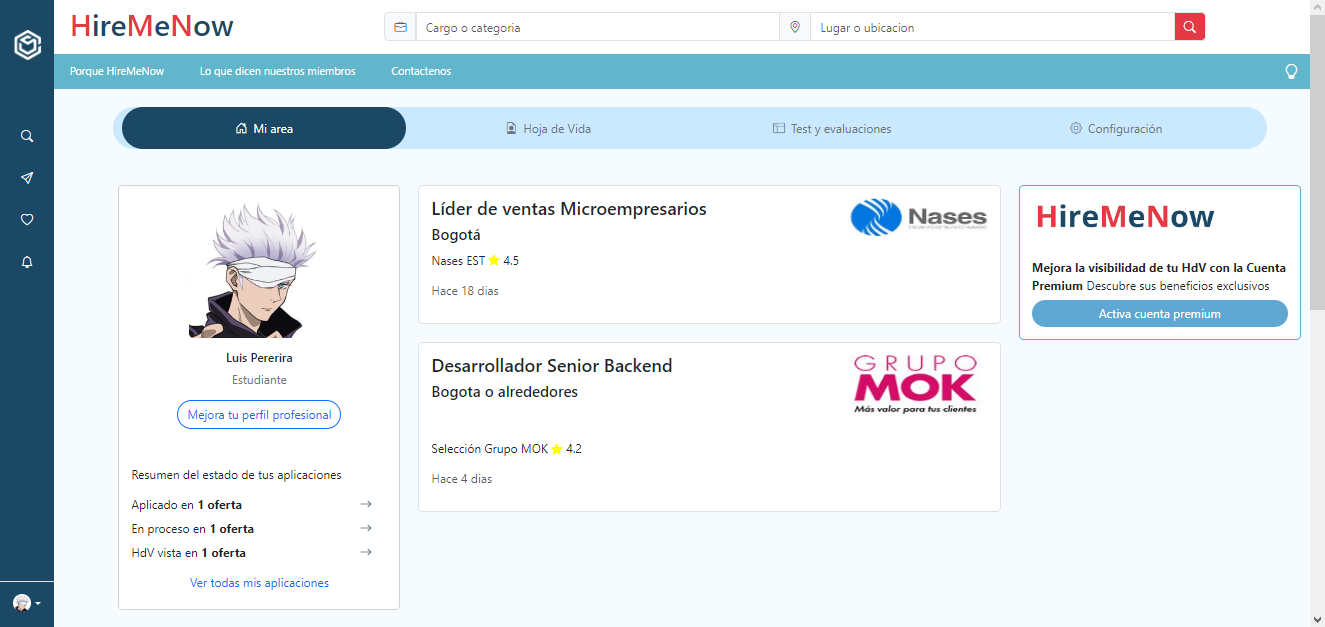Click scrollbar down arrow
This screenshot has width=1325, height=627.
pyautogui.click(x=1317, y=619)
